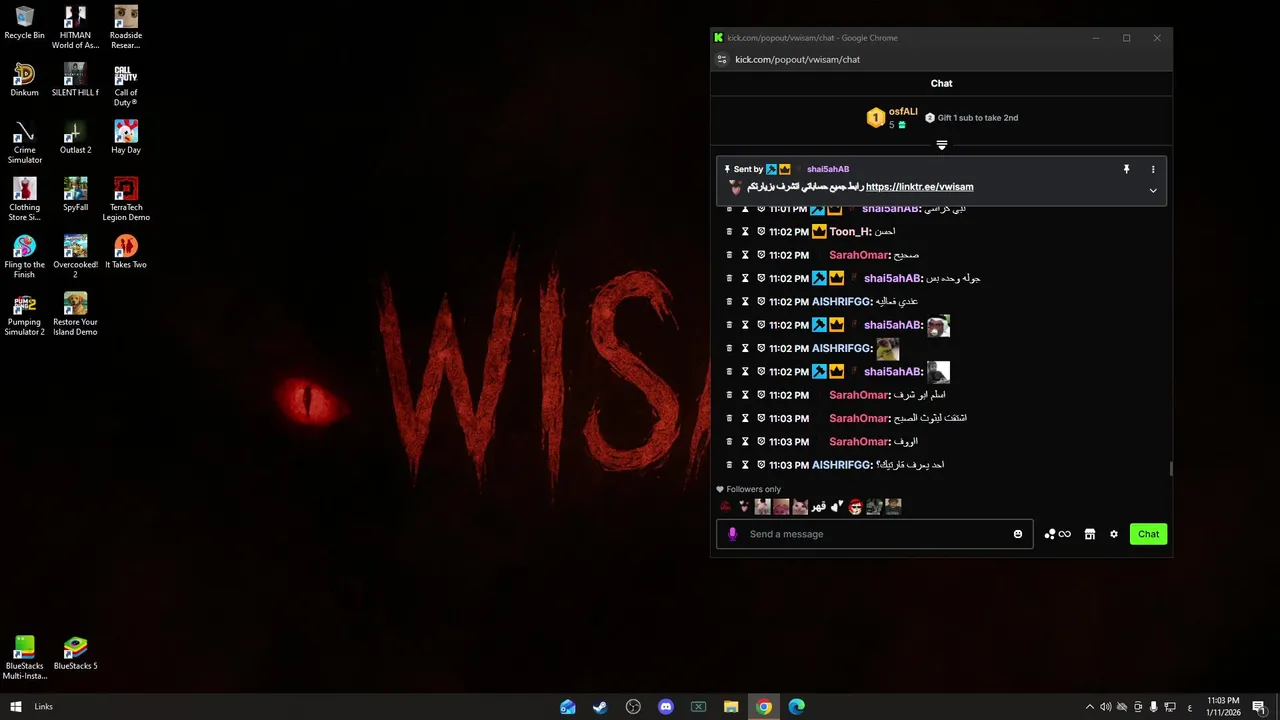Open the Kick shop storefront icon

1090,534
